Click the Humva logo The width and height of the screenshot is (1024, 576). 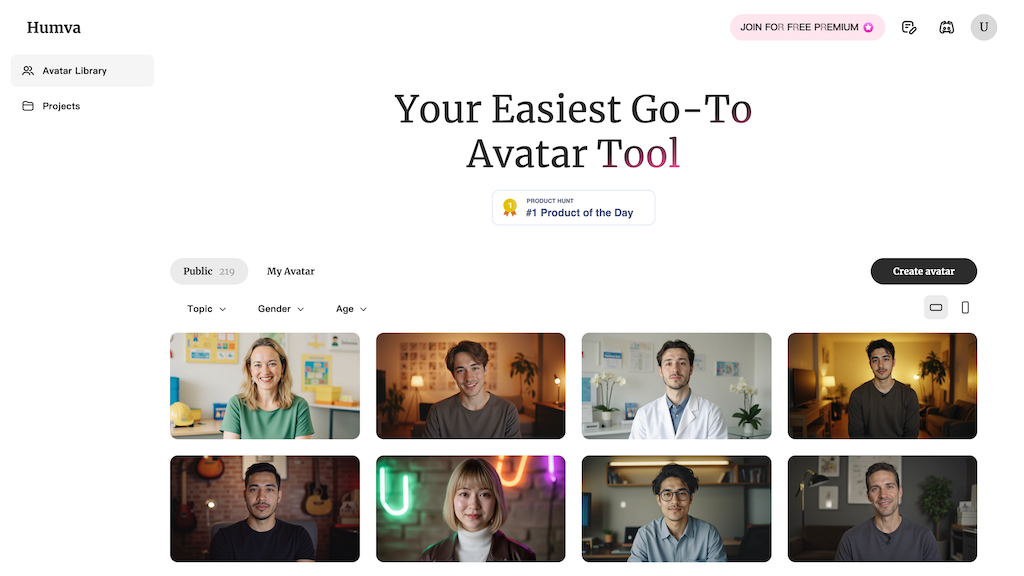click(x=54, y=27)
